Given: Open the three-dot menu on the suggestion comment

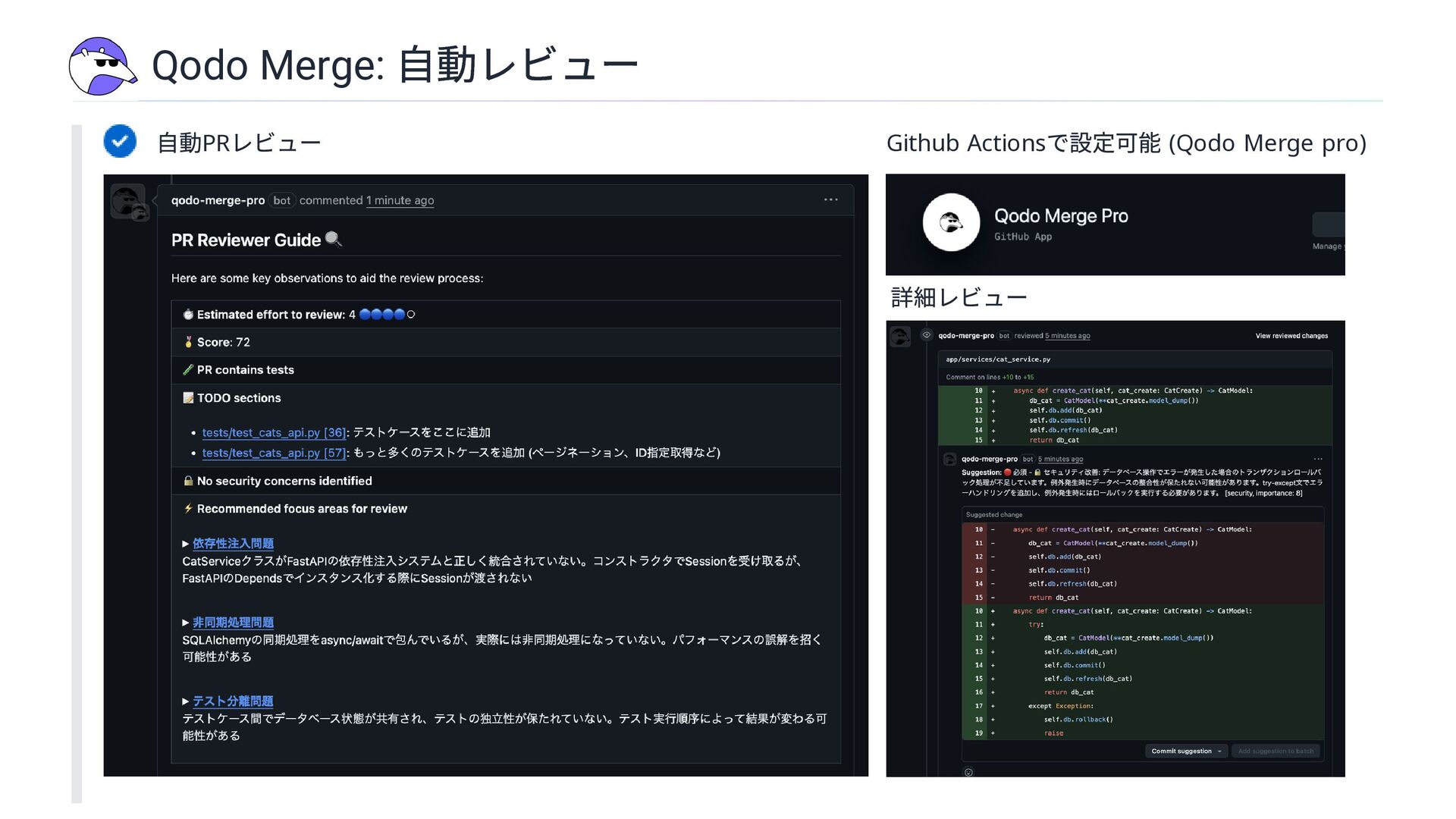Looking at the screenshot, I should point(1318,459).
